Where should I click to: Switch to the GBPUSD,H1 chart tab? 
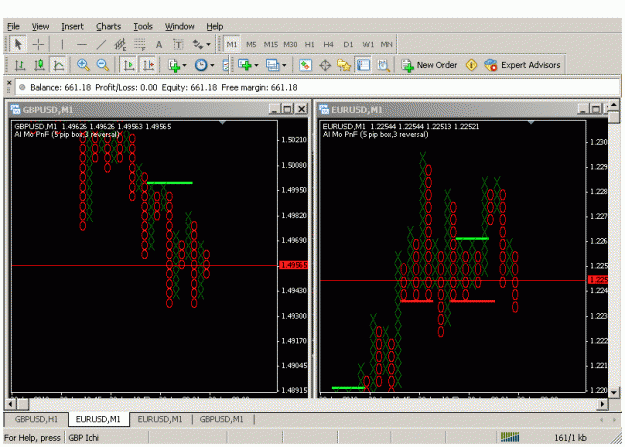tap(36, 419)
